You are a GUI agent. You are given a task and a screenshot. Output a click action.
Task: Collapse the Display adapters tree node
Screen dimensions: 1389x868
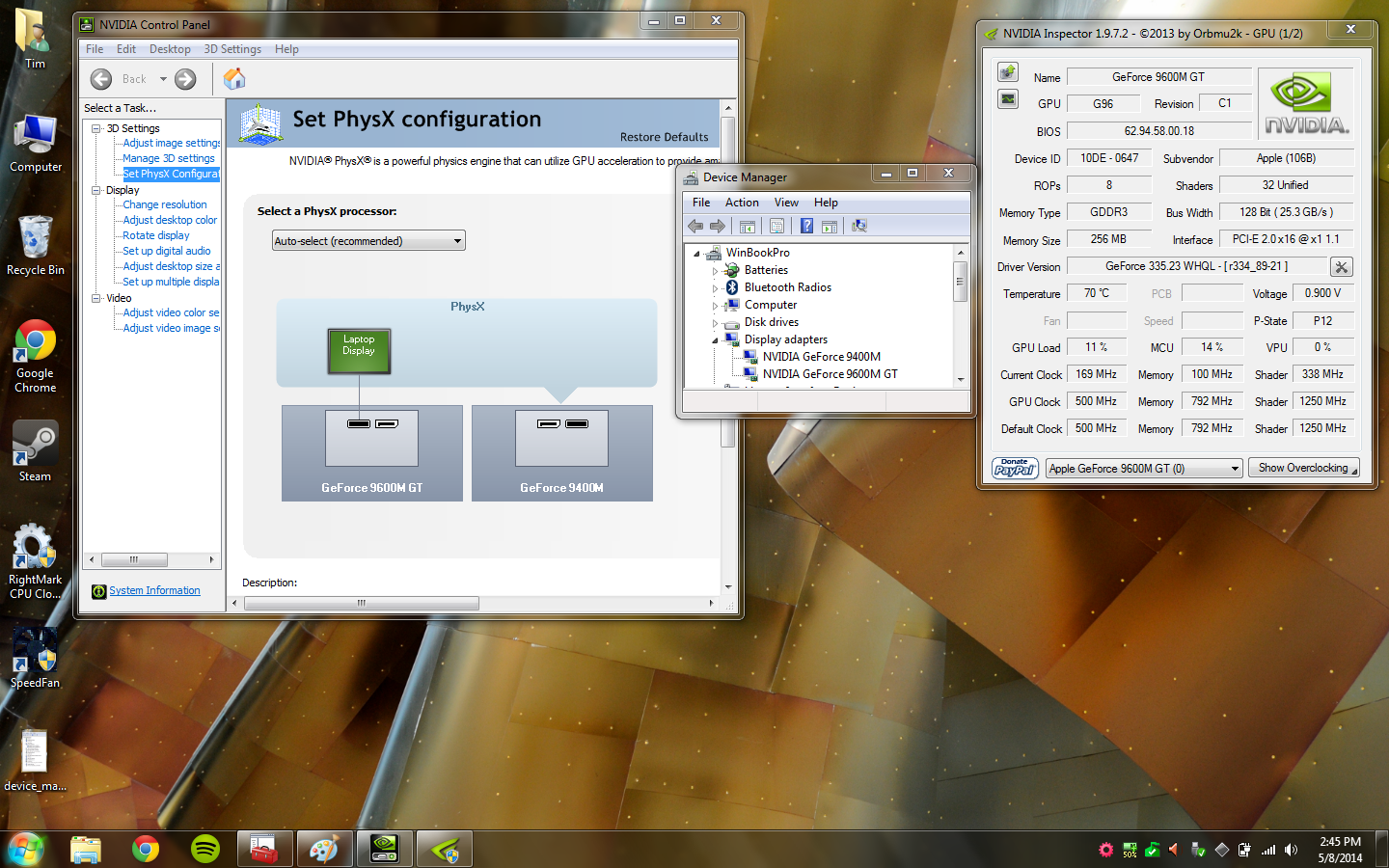715,340
